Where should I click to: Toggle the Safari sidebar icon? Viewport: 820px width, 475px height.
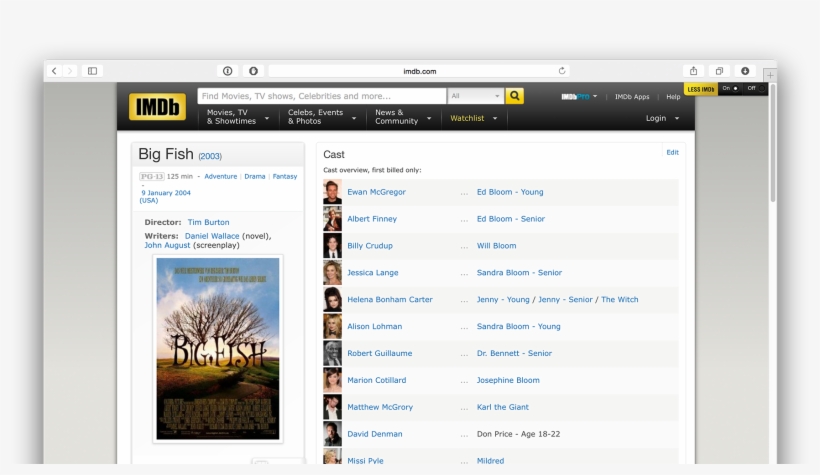click(x=93, y=71)
